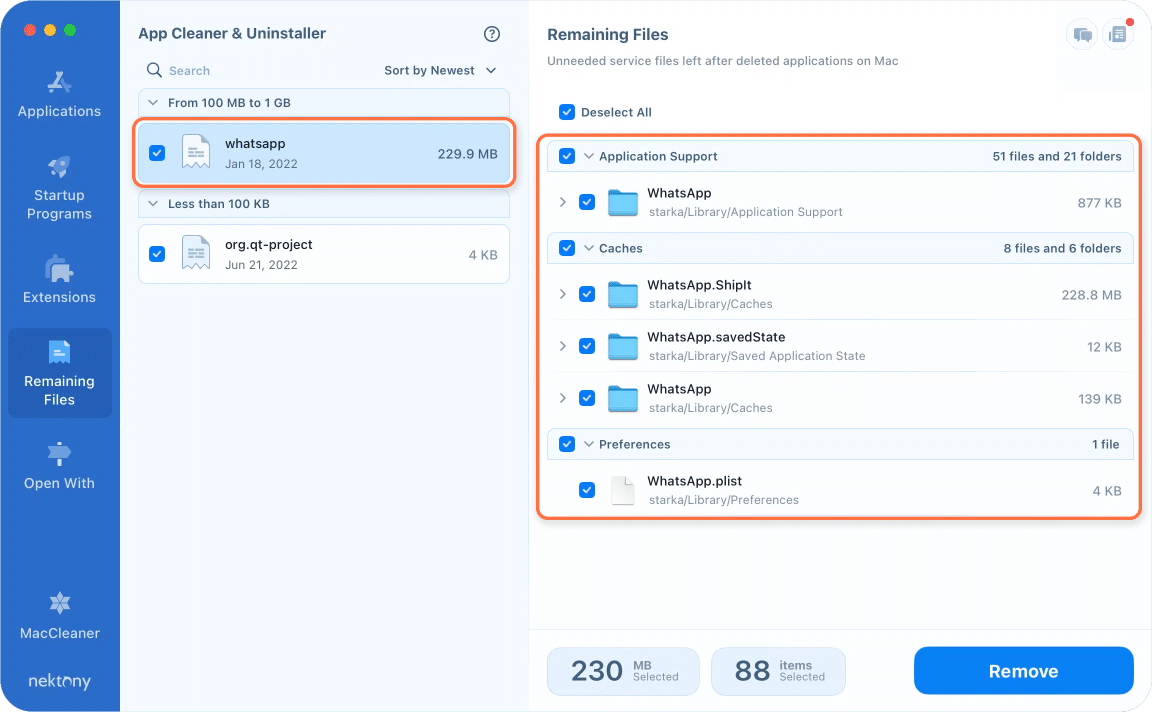Open the chat feedback icon
Viewport: 1152px width, 712px height.
[1081, 35]
